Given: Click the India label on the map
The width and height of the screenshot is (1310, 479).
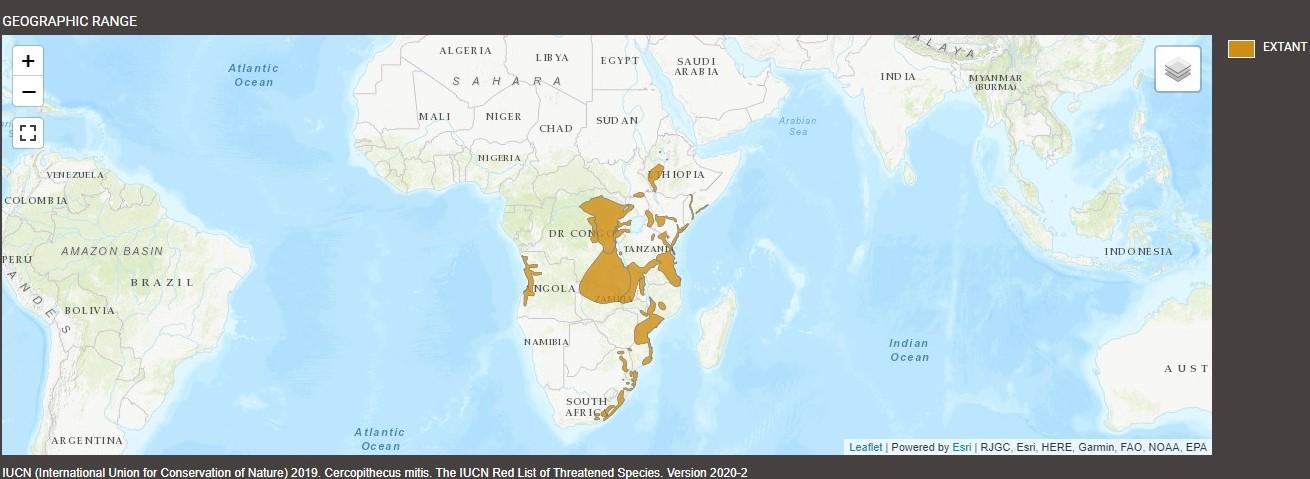Looking at the screenshot, I should tap(897, 77).
